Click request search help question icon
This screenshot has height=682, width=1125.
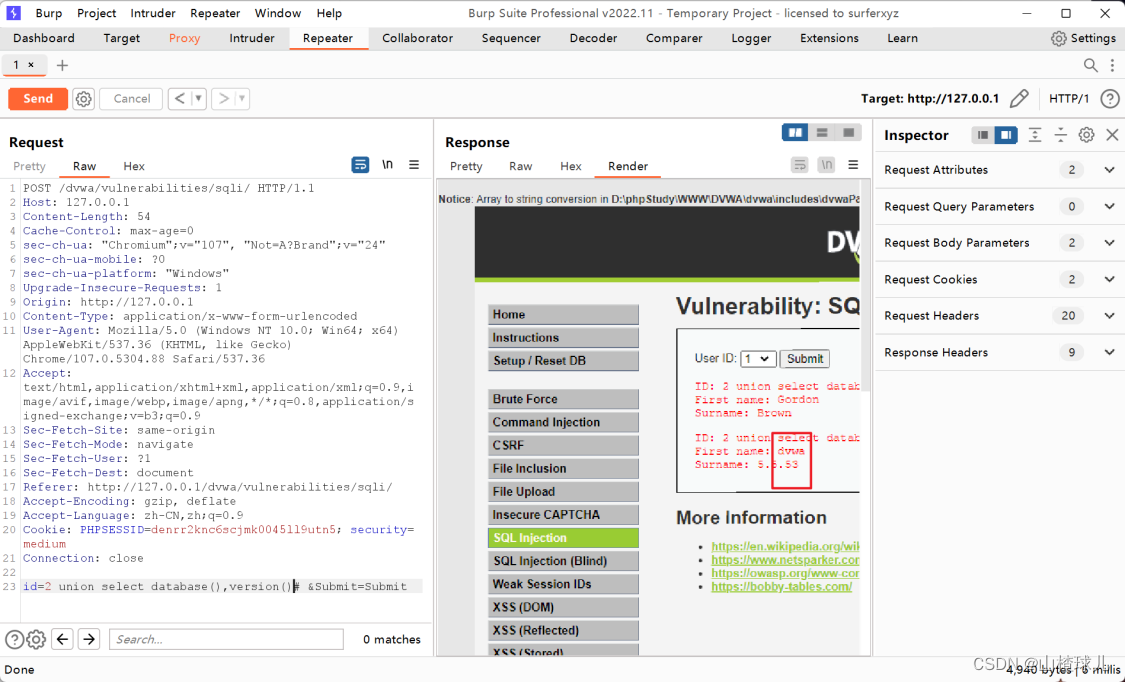tap(14, 639)
